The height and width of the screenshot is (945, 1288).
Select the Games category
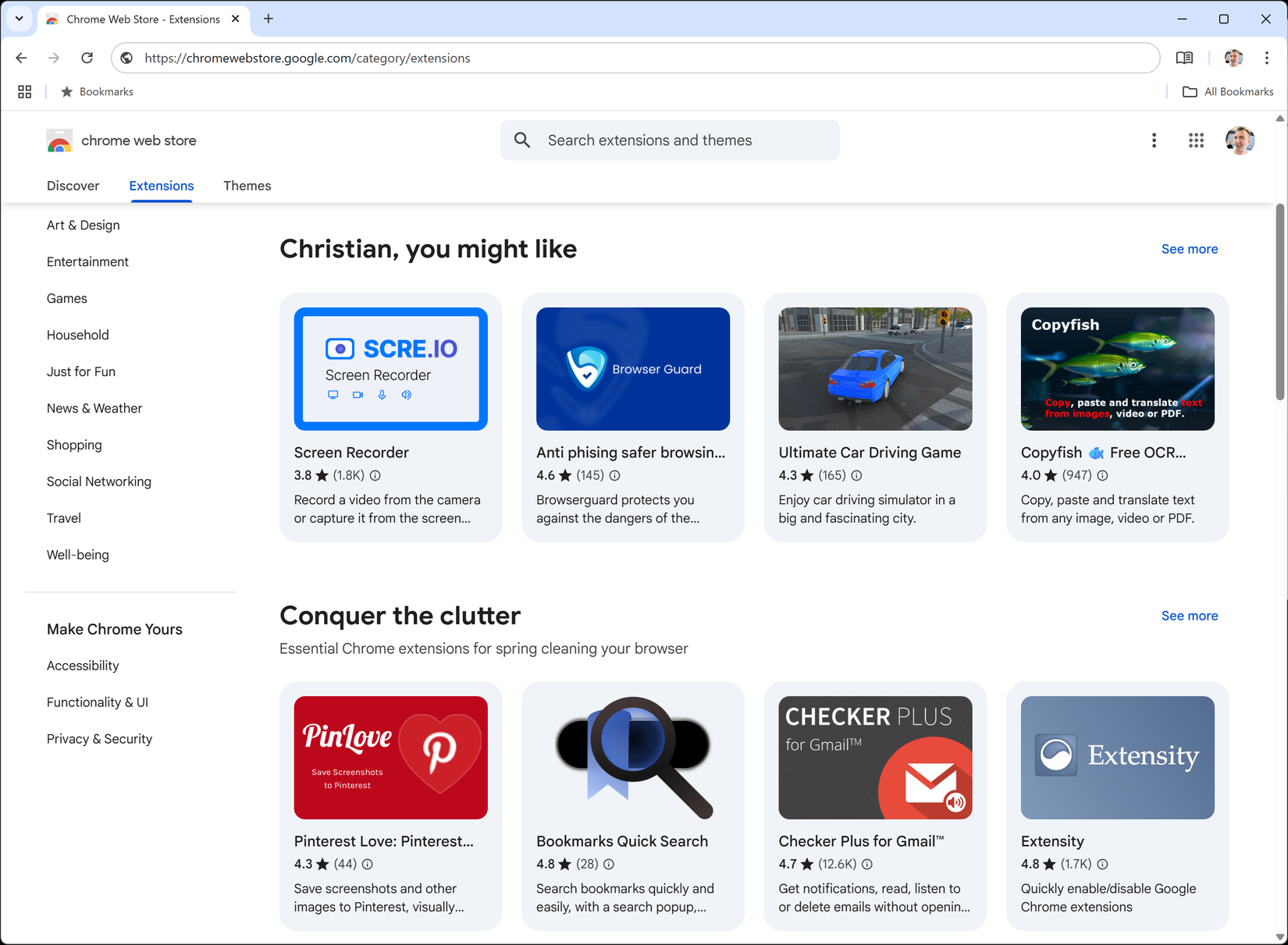pos(67,298)
